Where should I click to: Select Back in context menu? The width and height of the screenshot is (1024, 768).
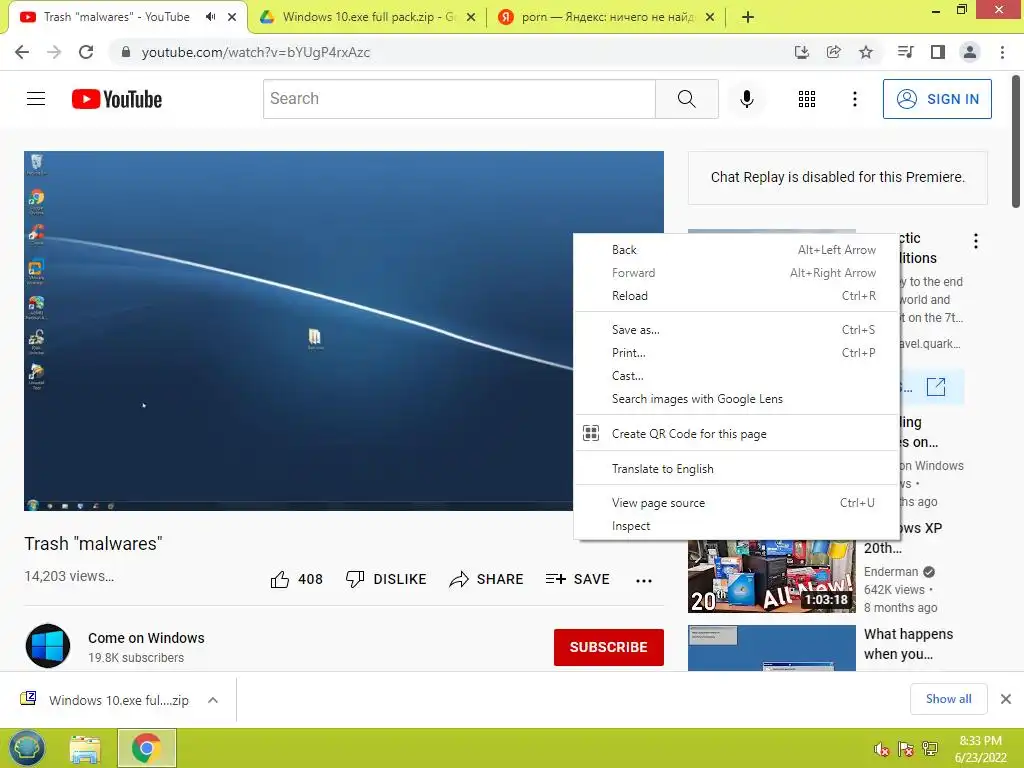point(737,249)
